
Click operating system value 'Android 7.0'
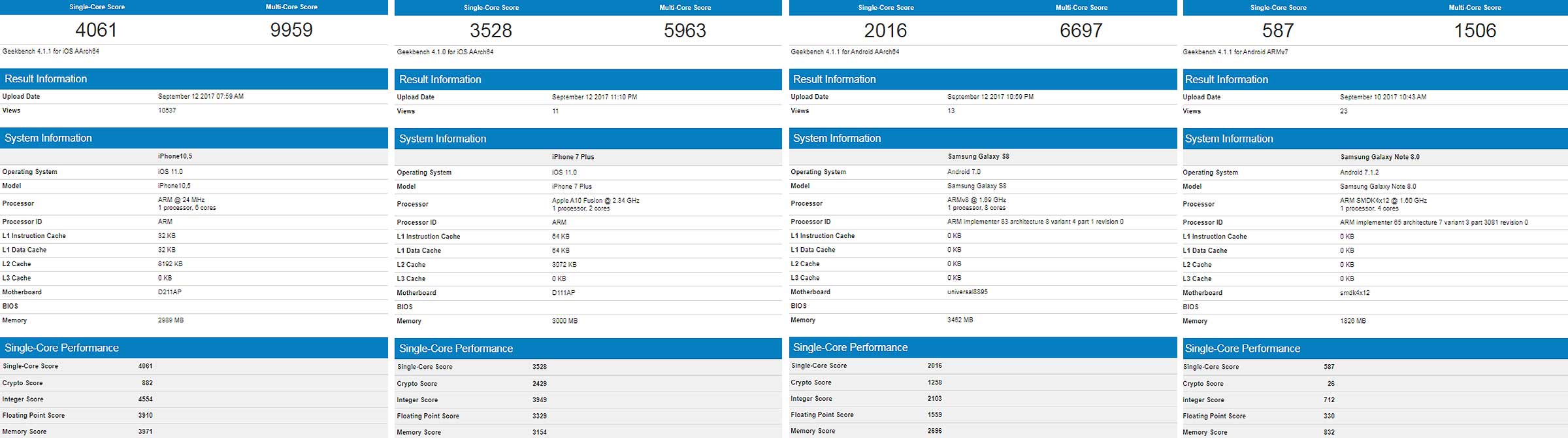pos(964,172)
